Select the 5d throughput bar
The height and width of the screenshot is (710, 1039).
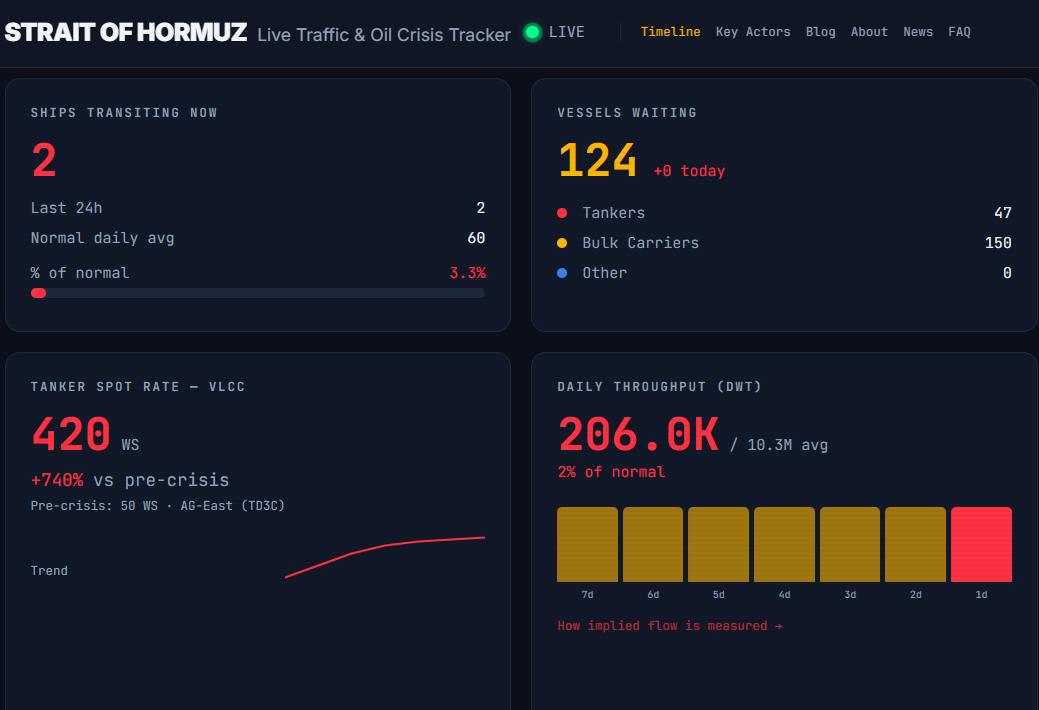click(718, 544)
